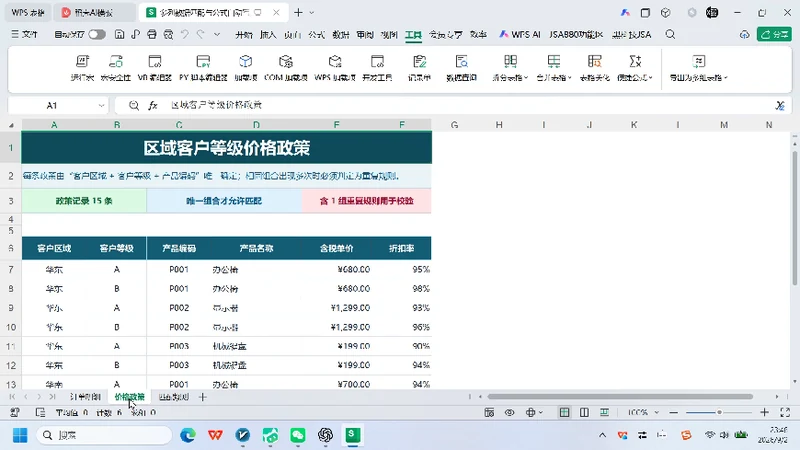The height and width of the screenshot is (450, 800).
Task: Click the fx insert function icon
Action: coord(153,105)
